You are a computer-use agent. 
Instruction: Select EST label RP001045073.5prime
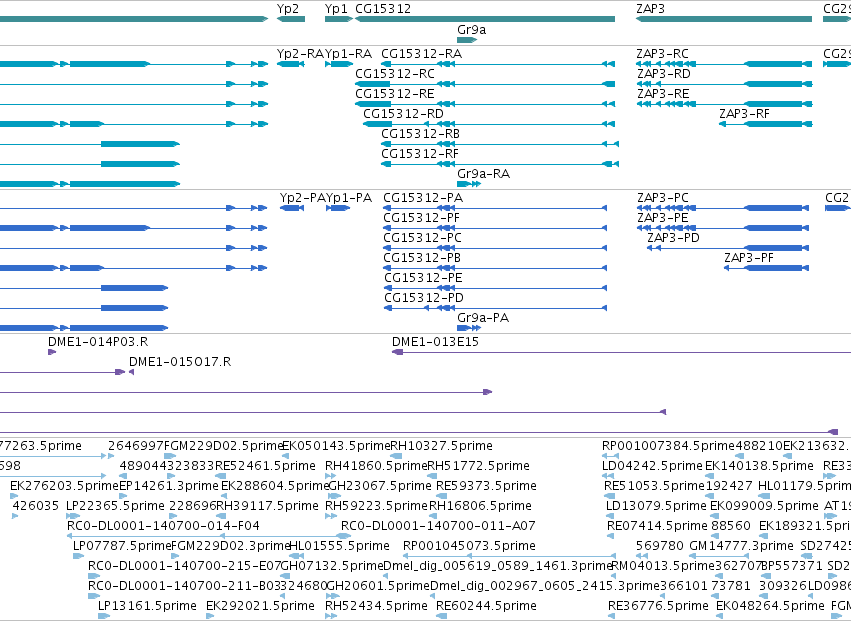[x=469, y=546]
